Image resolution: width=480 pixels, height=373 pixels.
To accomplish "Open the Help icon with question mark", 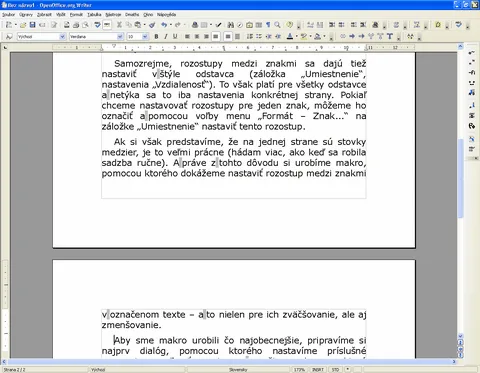I will (x=290, y=25).
